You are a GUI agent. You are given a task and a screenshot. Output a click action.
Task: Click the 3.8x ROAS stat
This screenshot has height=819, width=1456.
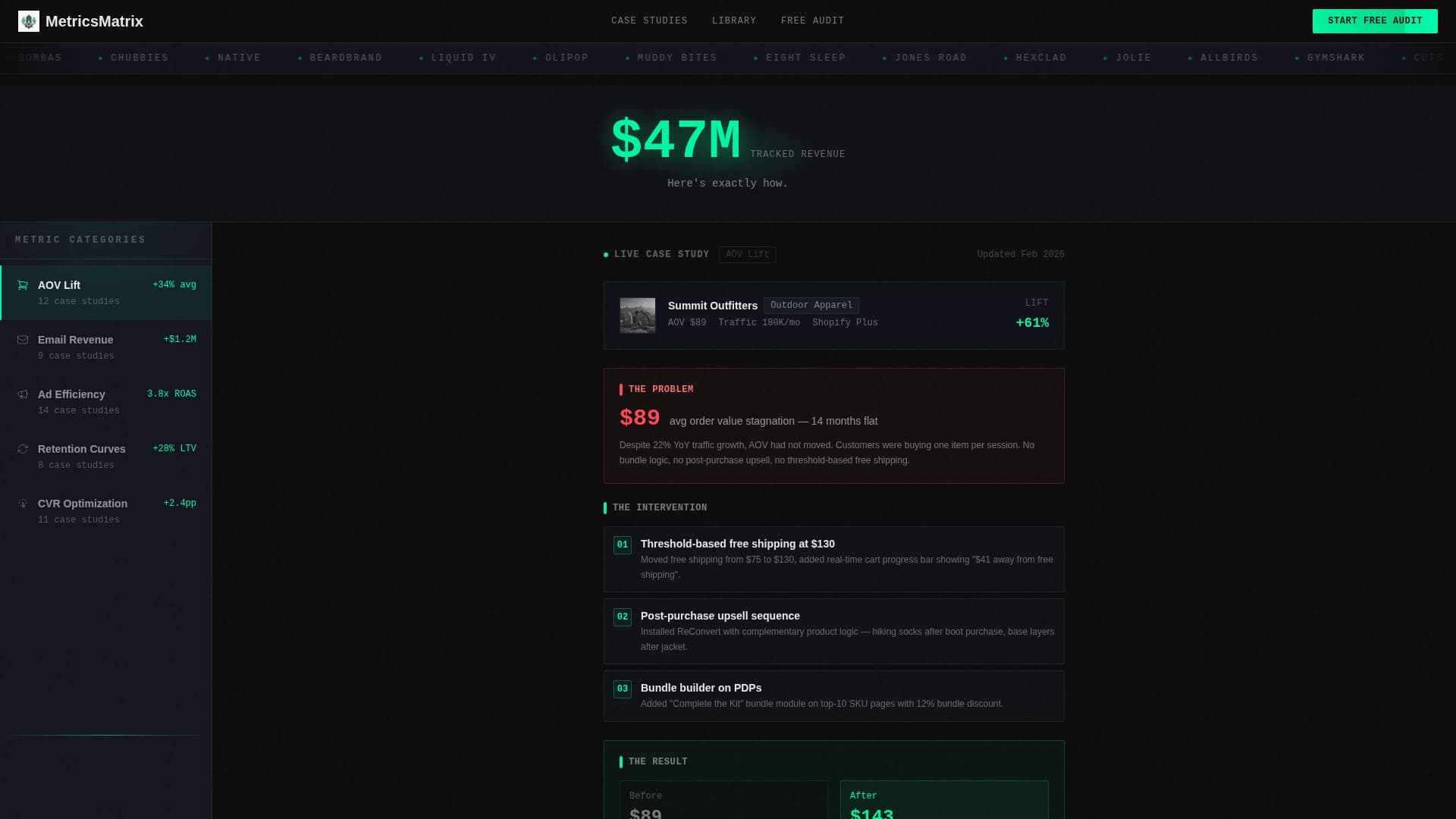pos(171,394)
